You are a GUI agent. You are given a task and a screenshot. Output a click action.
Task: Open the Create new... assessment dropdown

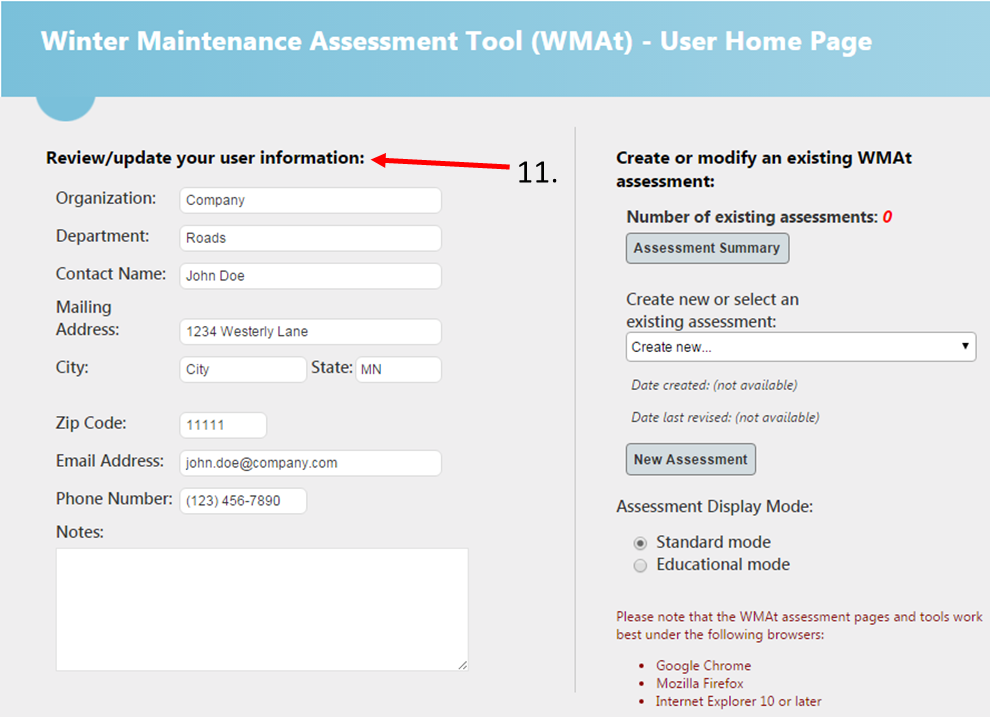pos(800,347)
